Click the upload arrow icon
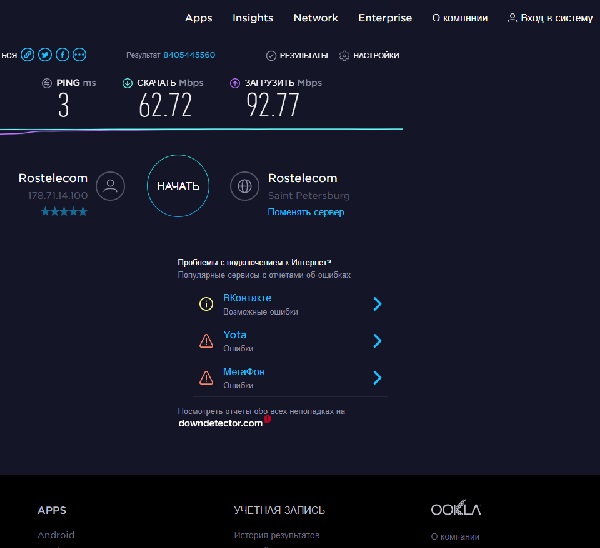This screenshot has width=600, height=548. [235, 83]
